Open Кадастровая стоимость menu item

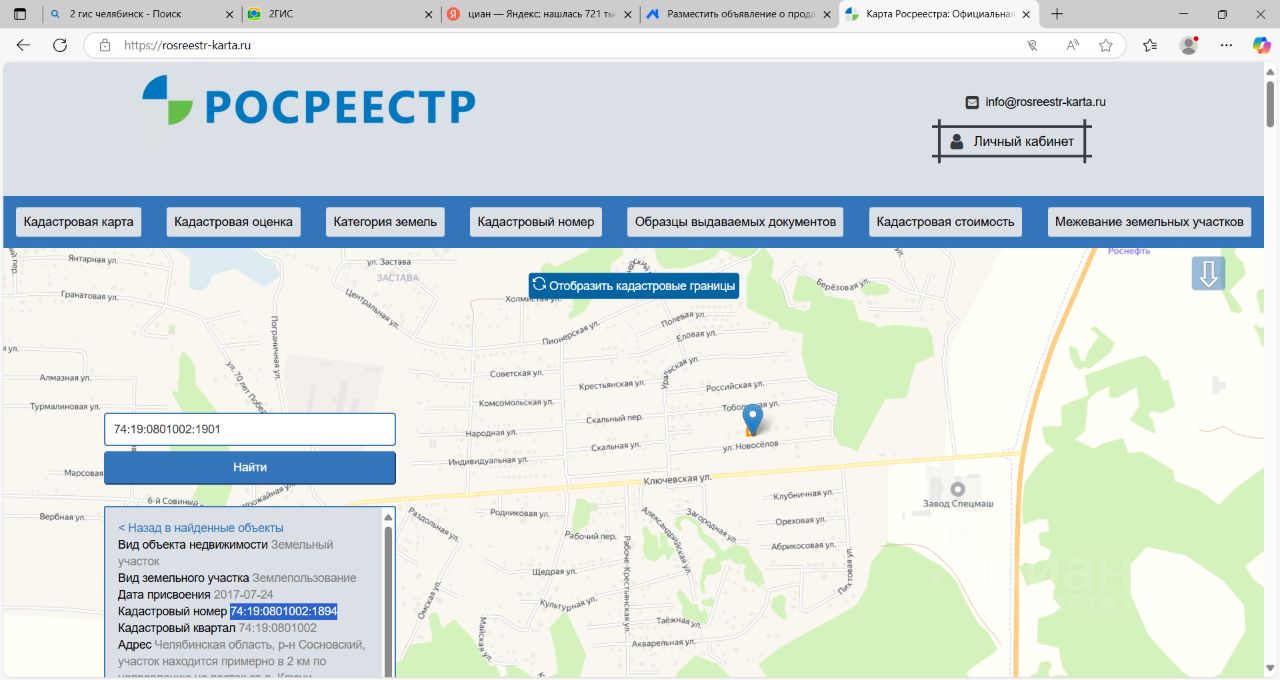[x=946, y=222]
